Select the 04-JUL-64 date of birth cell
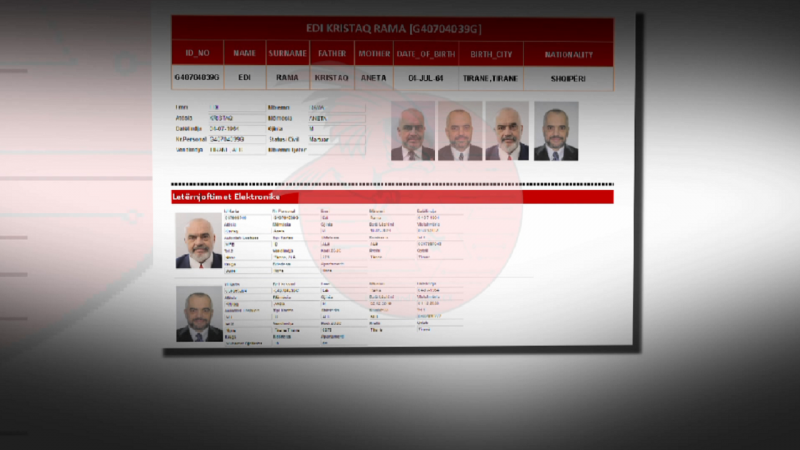 (426, 77)
